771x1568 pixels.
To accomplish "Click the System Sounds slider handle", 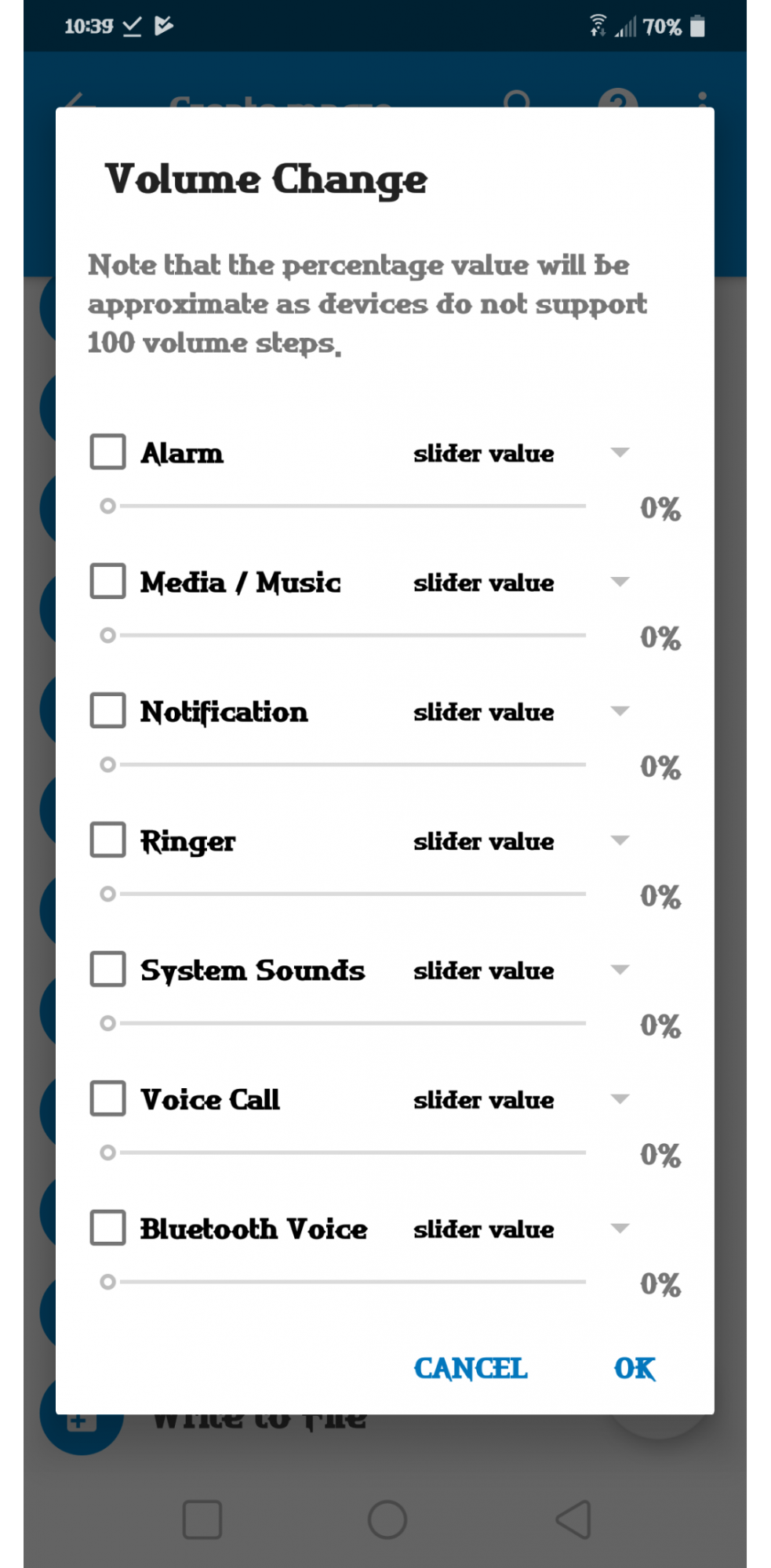I will pos(108,1023).
